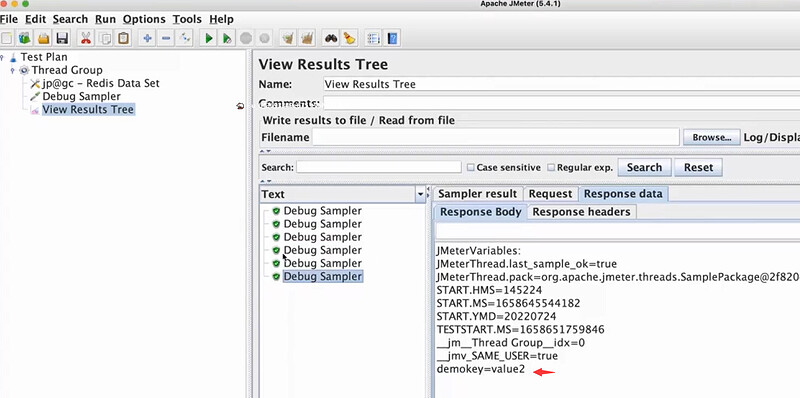This screenshot has width=800, height=398.
Task: Start the test with green play icon
Action: pos(209,38)
